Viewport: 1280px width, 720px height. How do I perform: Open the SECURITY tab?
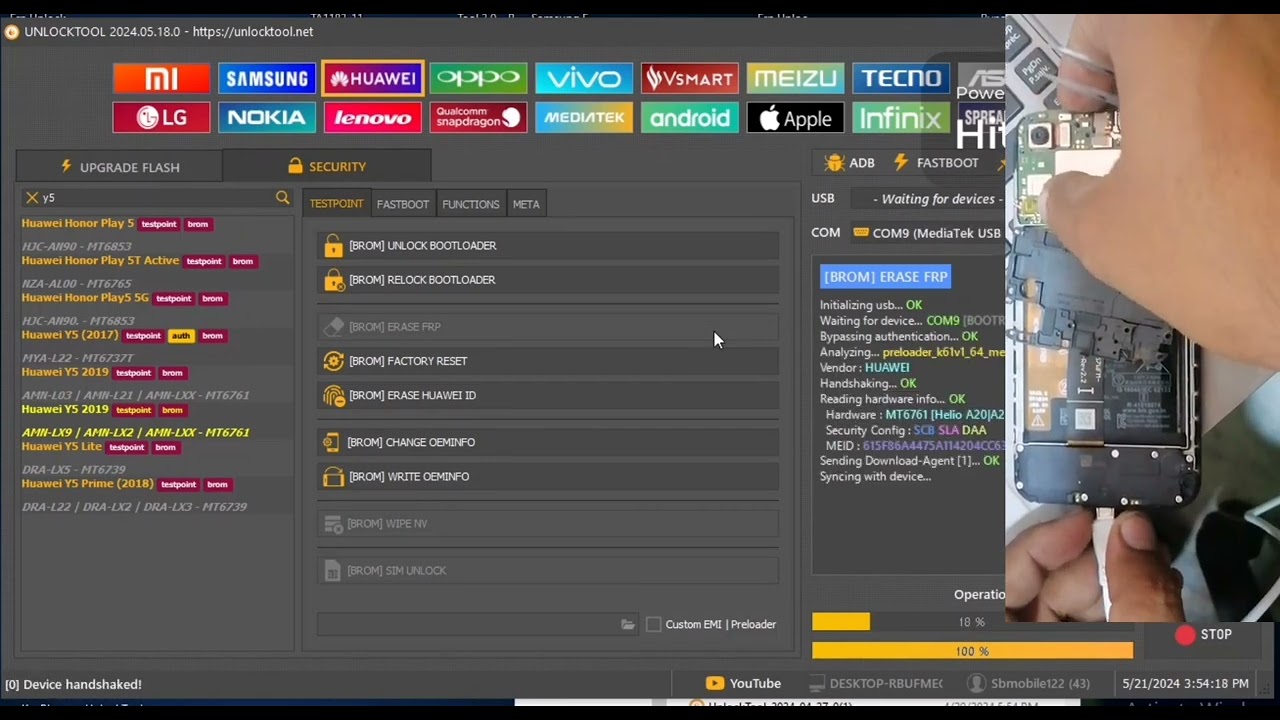(x=327, y=166)
